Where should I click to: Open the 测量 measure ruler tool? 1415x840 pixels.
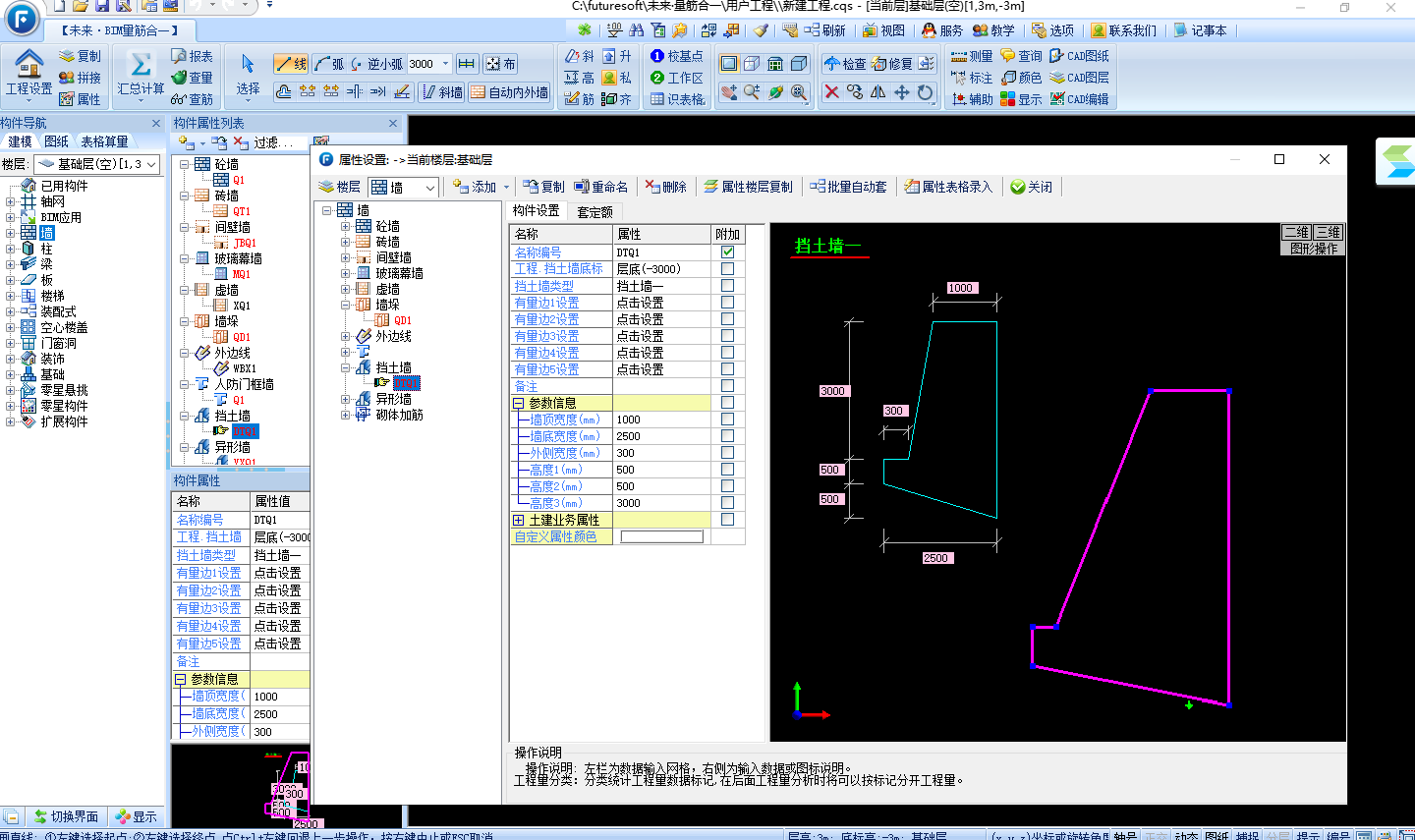[972, 56]
